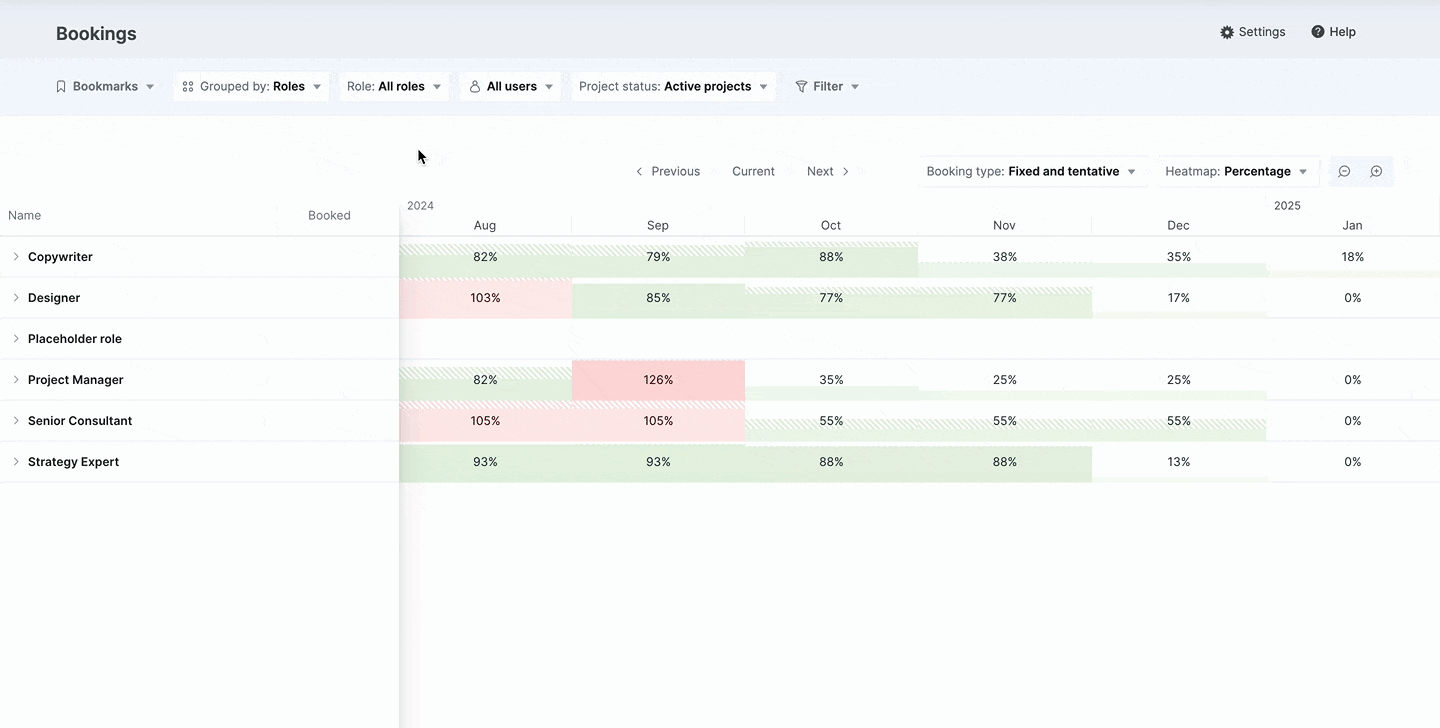This screenshot has height=728, width=1440.
Task: Sort by the Booked column header
Action: tap(329, 215)
